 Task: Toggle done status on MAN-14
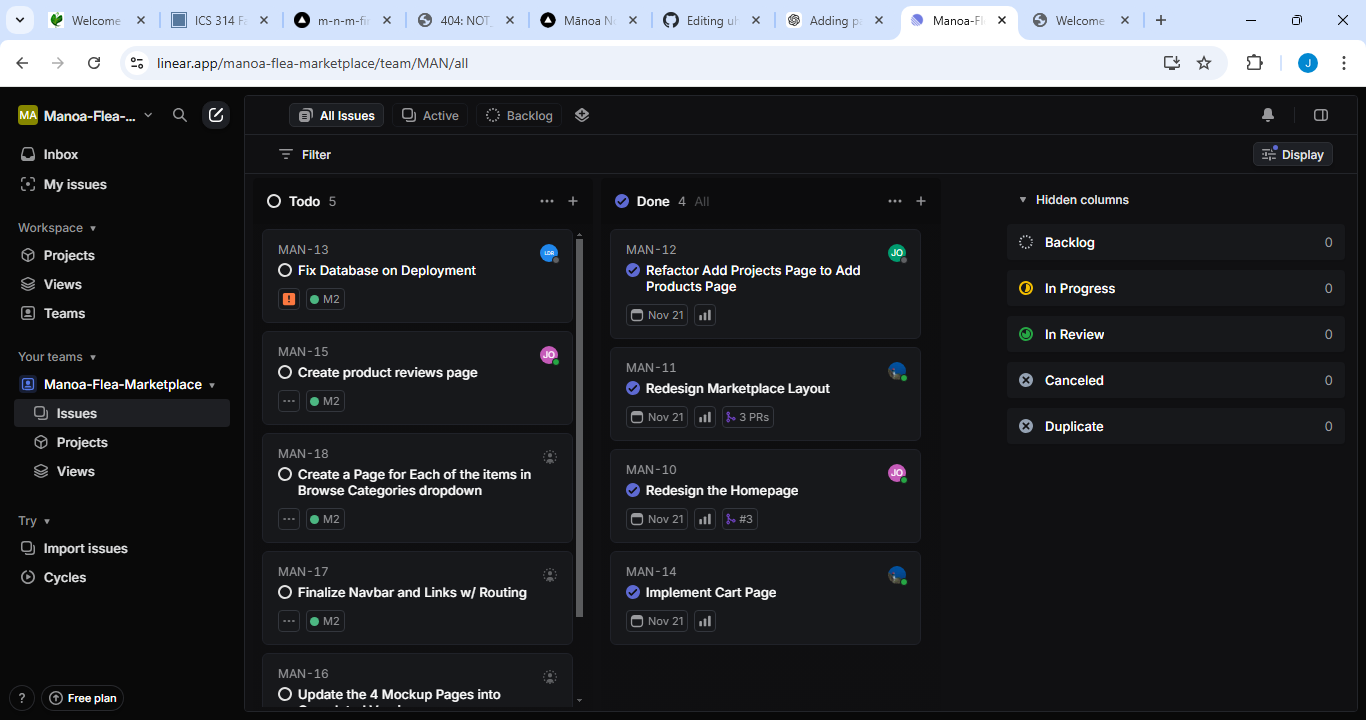[633, 593]
